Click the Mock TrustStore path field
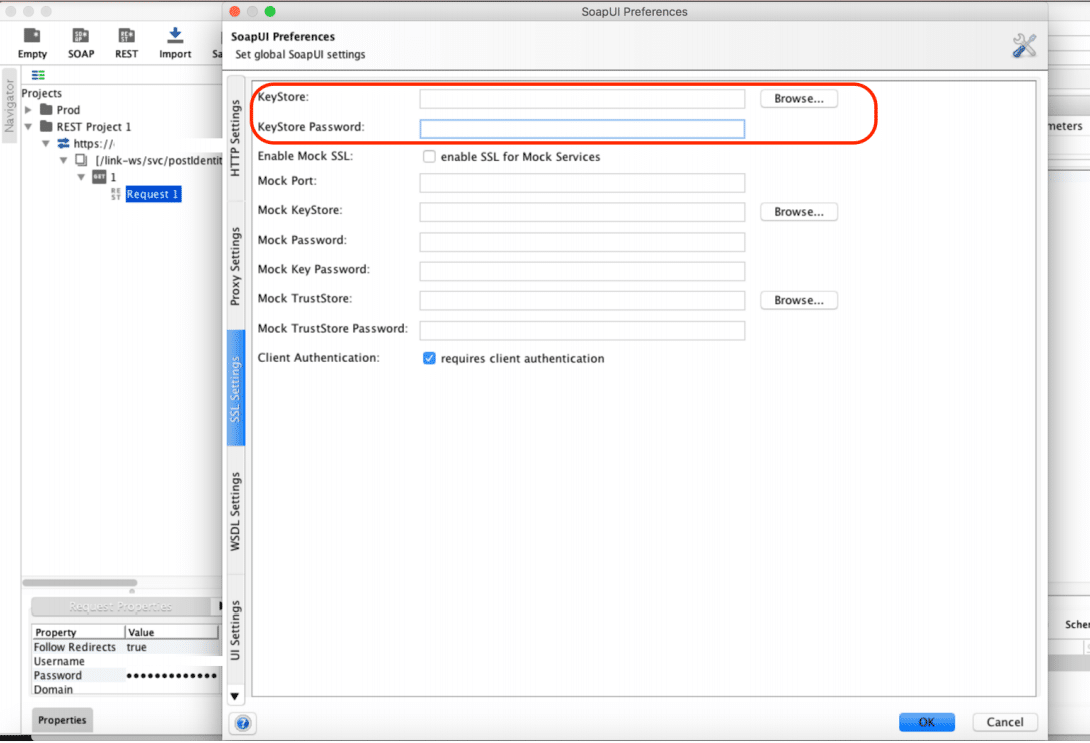The height and width of the screenshot is (743, 1090). click(582, 300)
